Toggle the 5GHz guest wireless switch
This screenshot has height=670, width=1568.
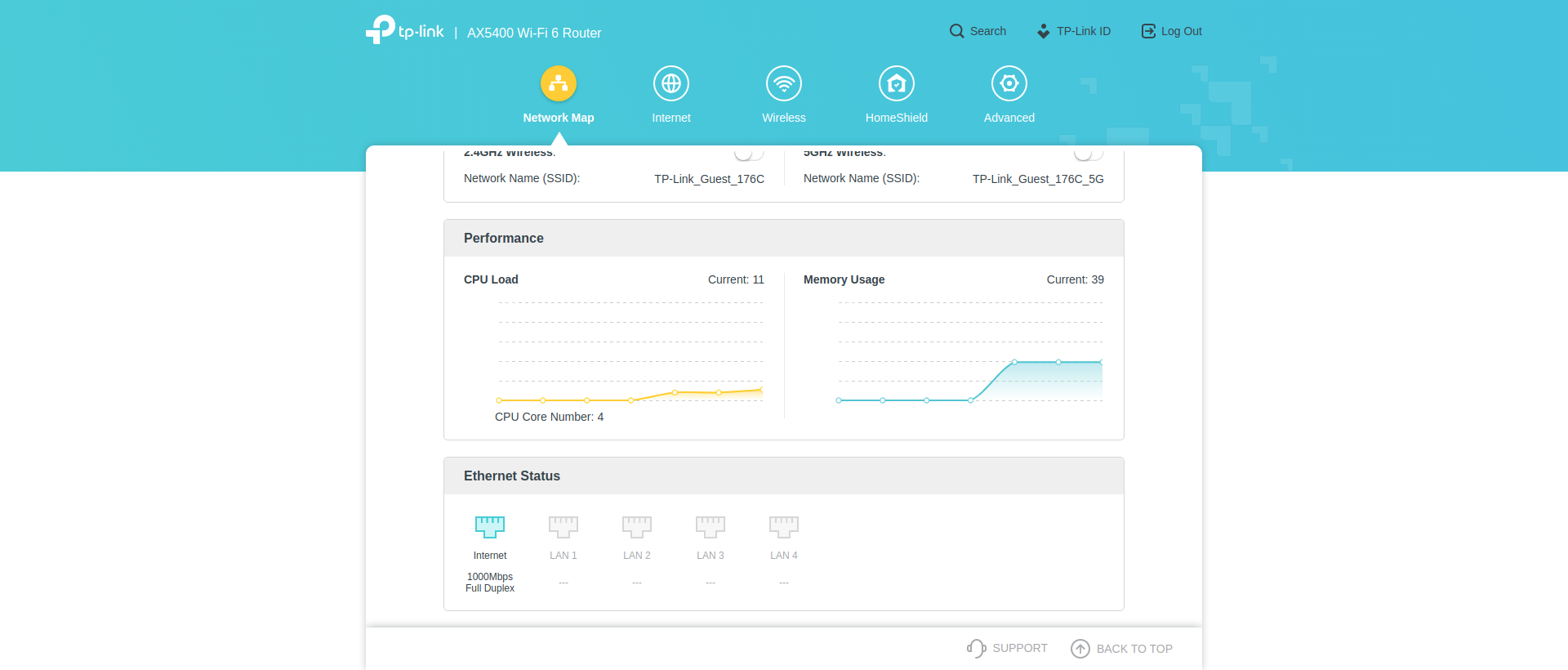point(1088,154)
